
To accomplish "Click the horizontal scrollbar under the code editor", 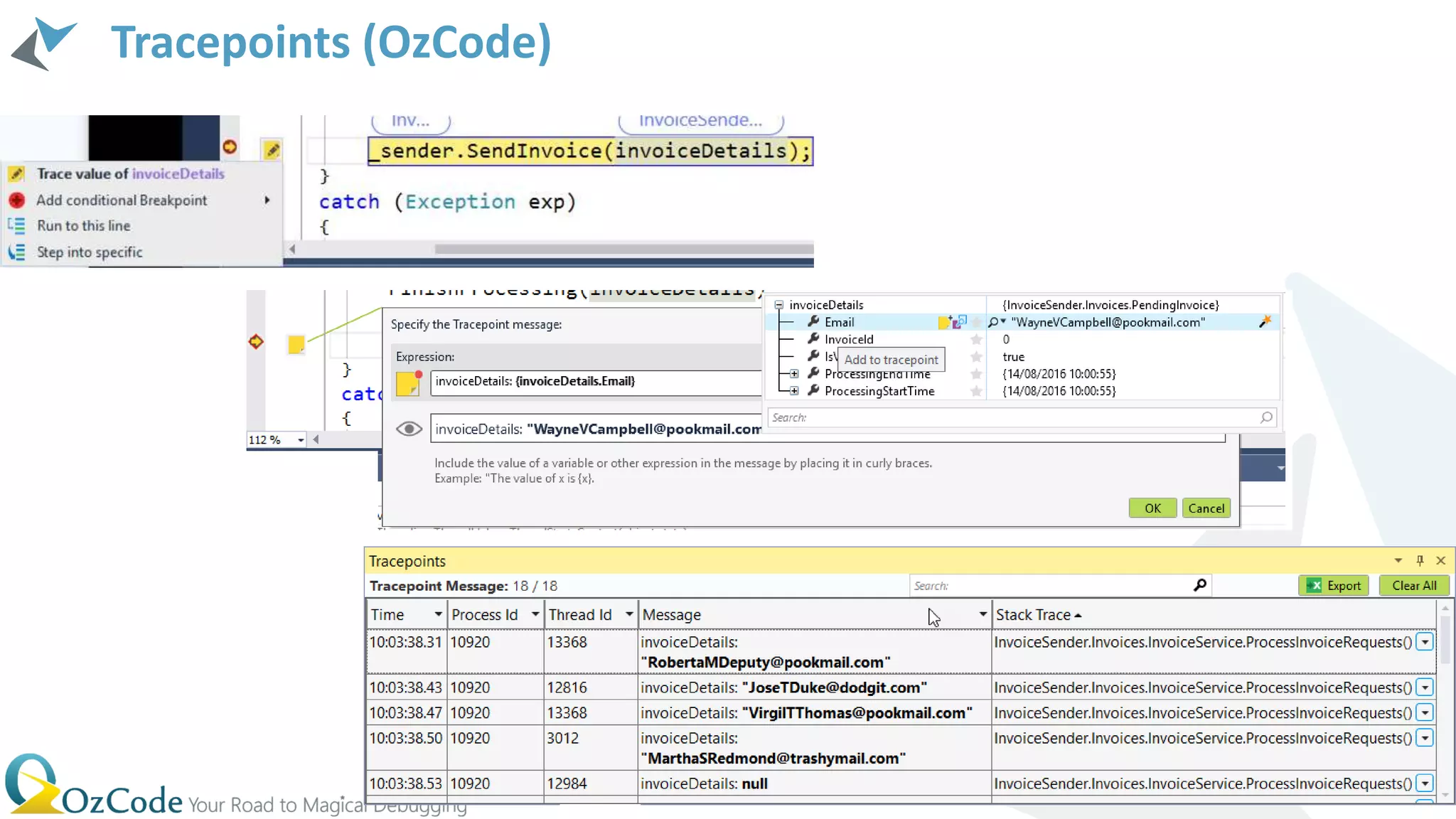I will click(x=623, y=250).
